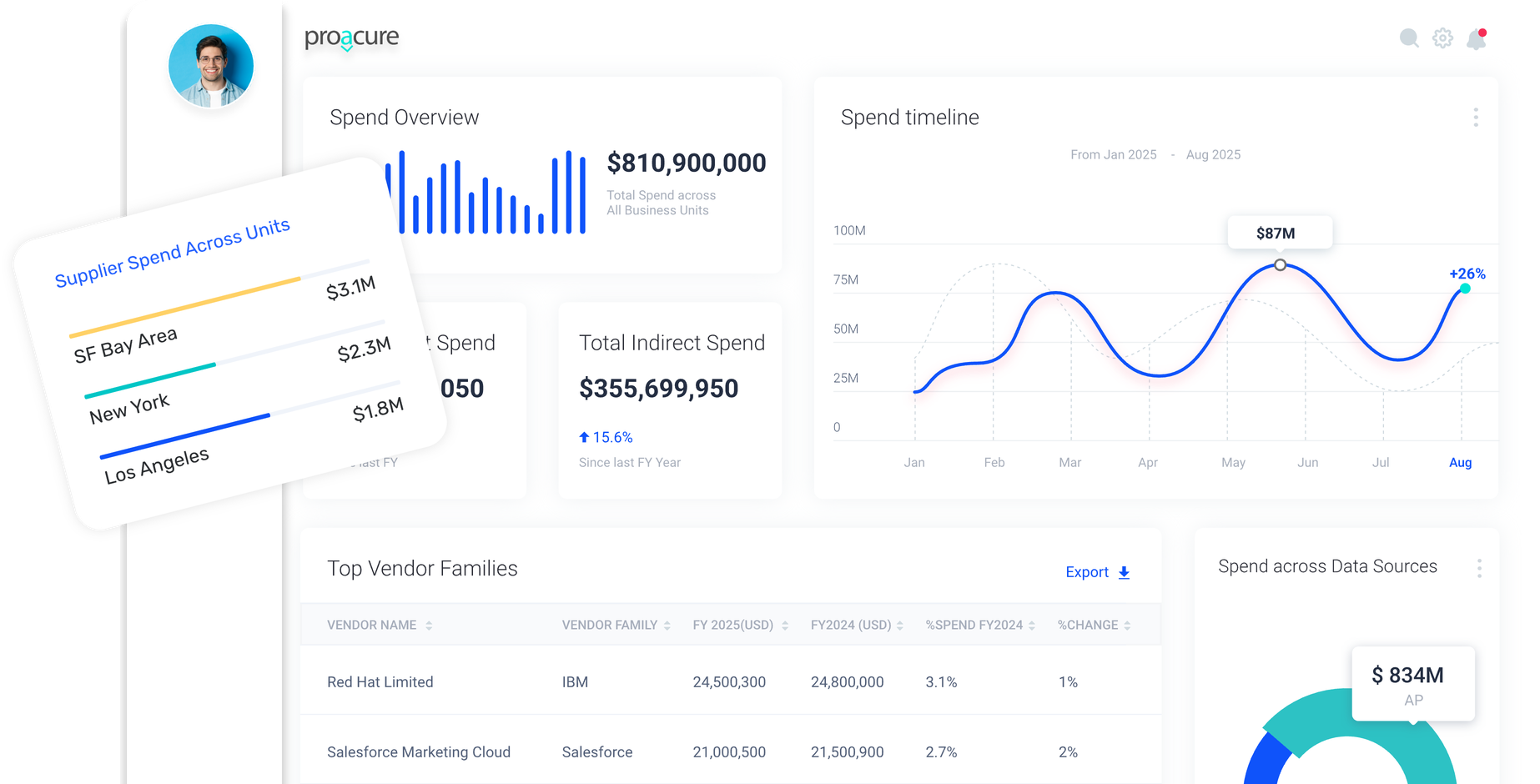Open notifications bell icon
The height and width of the screenshot is (784, 1540).
[x=1477, y=38]
